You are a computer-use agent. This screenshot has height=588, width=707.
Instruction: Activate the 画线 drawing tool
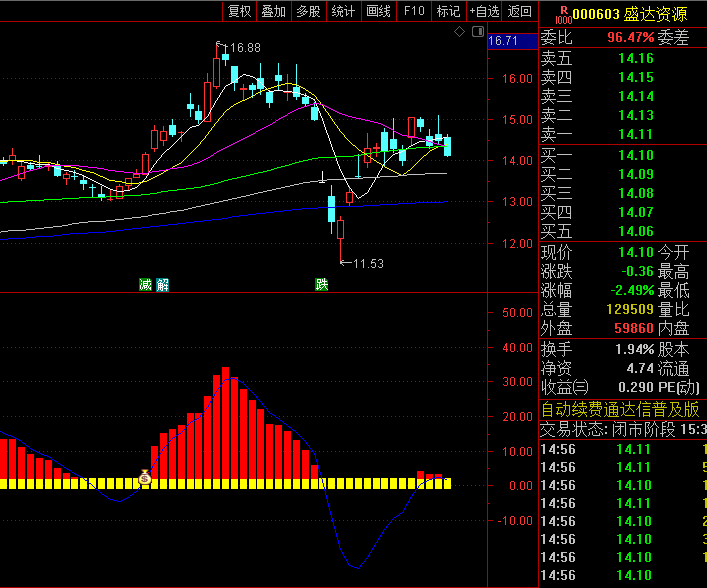click(x=379, y=11)
